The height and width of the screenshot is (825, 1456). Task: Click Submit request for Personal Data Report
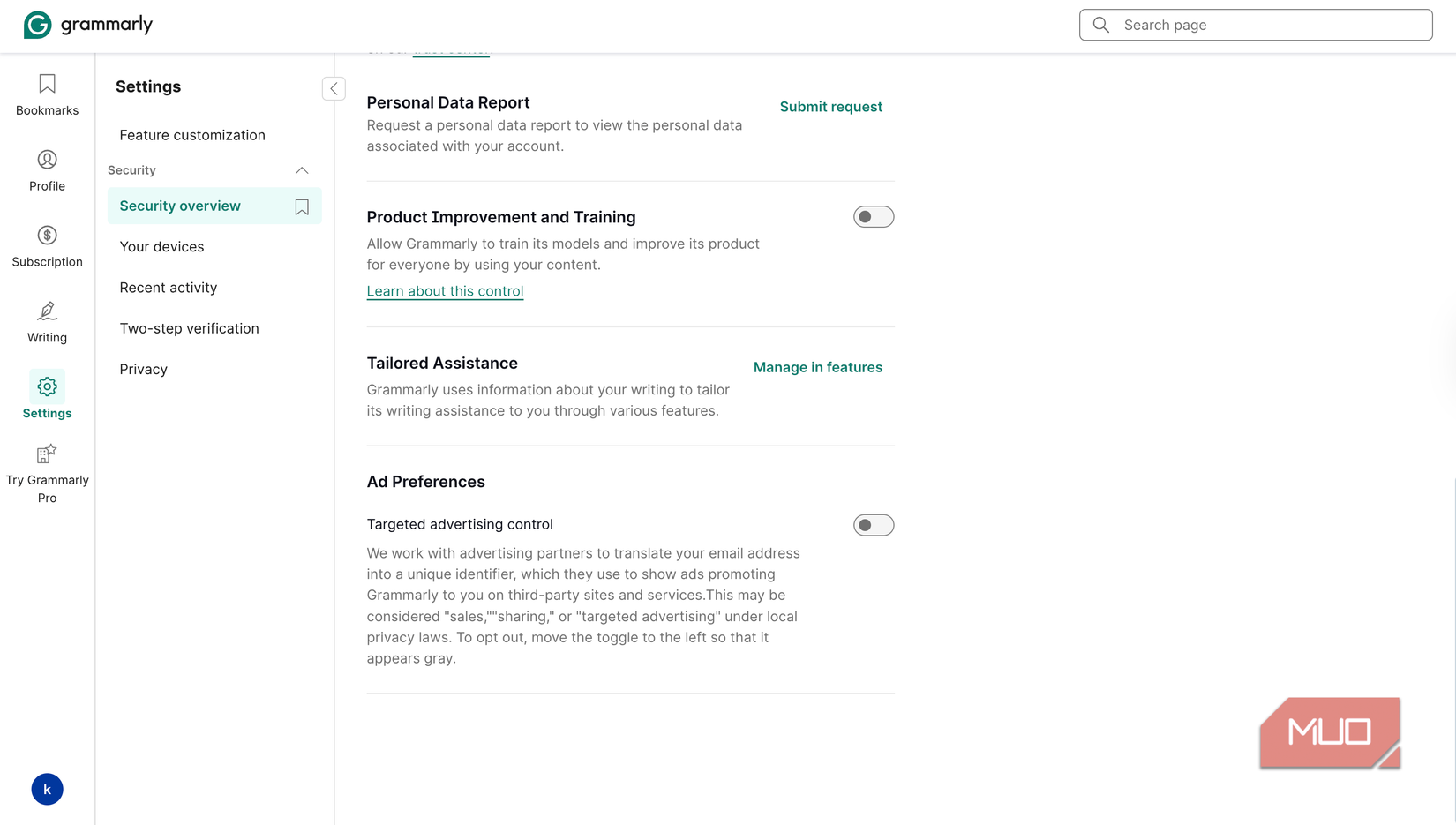830,106
